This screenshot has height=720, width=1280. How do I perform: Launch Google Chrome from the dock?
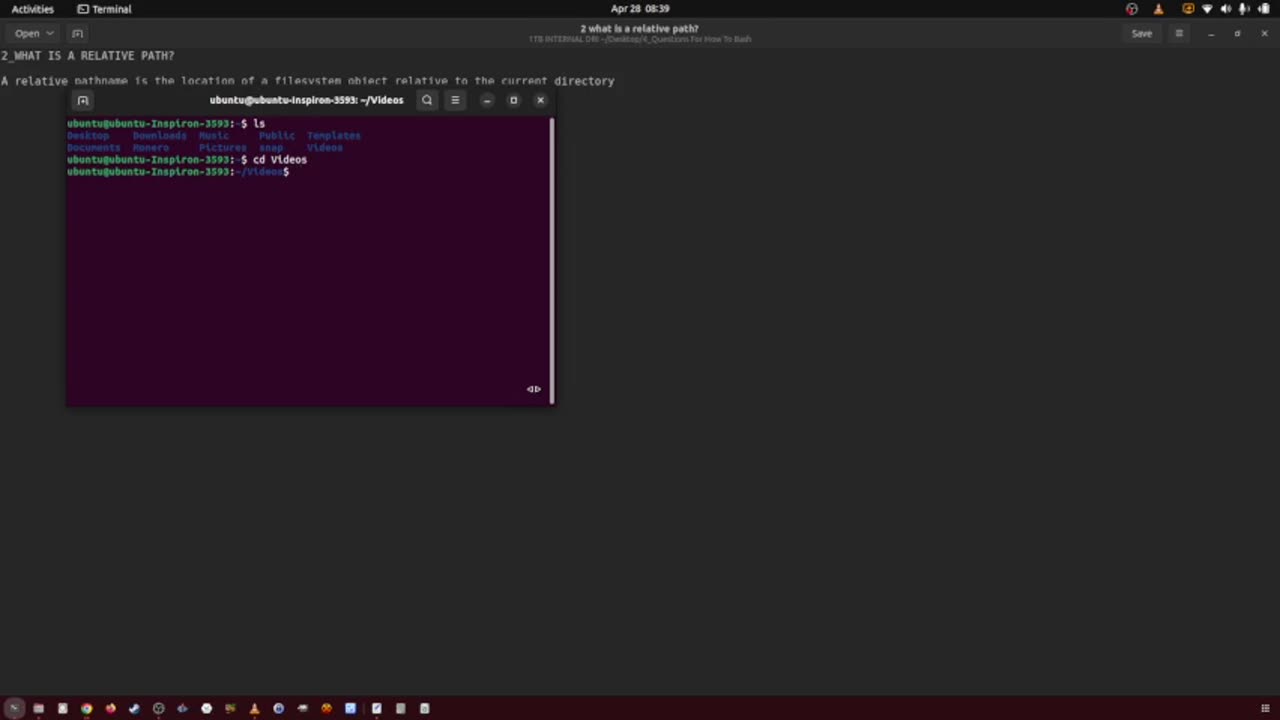[x=86, y=708]
